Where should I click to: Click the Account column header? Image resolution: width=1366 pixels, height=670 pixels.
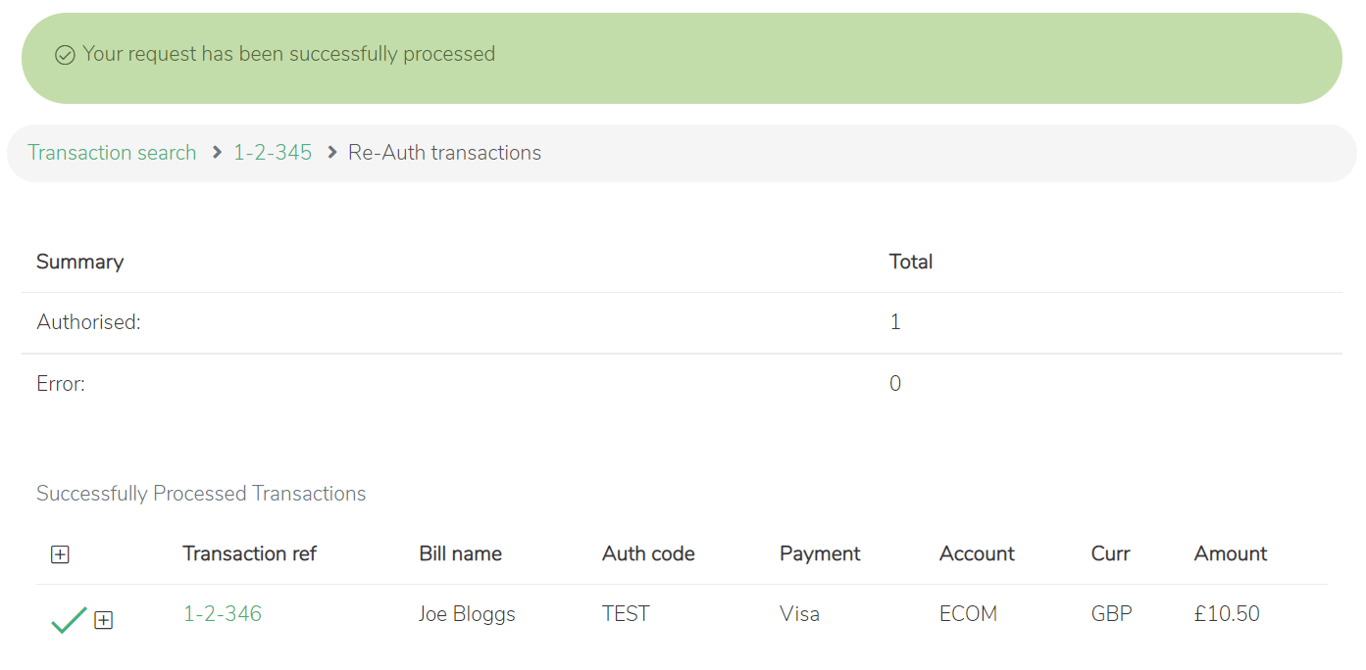click(x=977, y=554)
